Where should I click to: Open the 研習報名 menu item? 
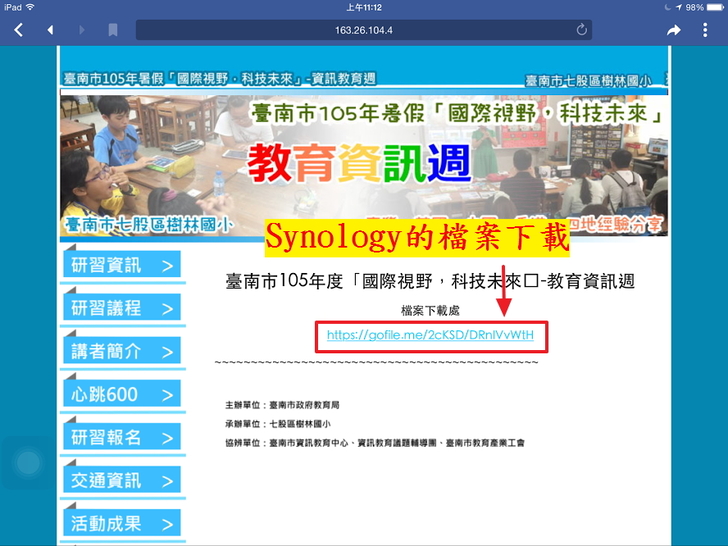tap(122, 436)
